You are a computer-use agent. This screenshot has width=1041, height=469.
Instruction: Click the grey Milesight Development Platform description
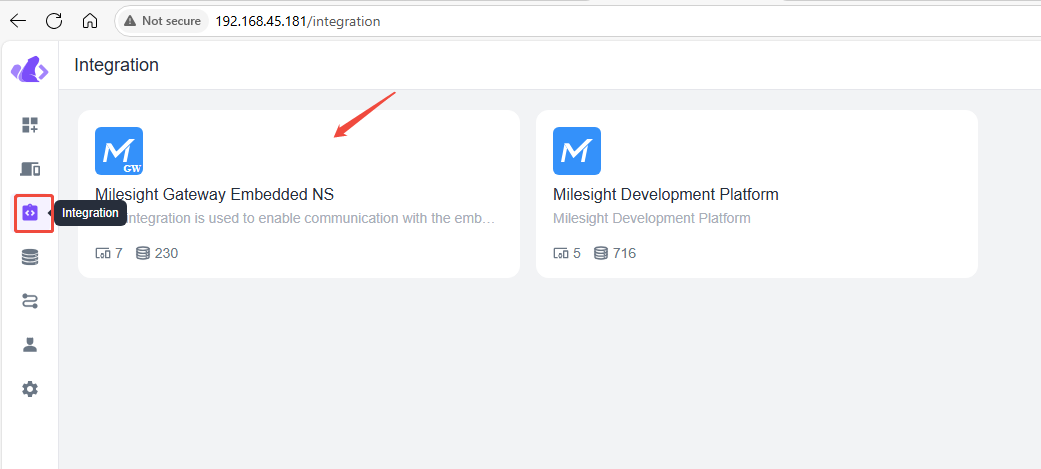(652, 218)
